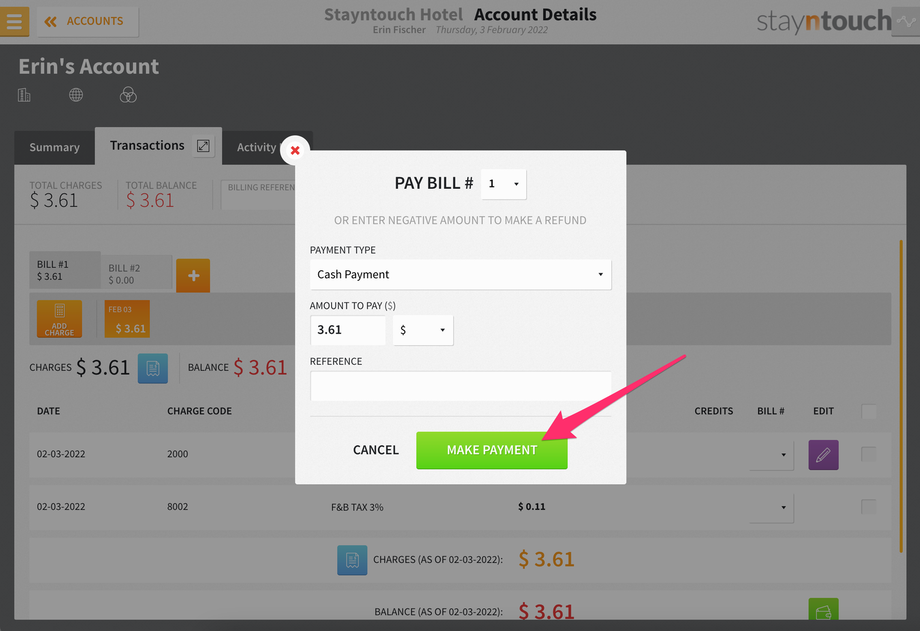This screenshot has height=631, width=920.
Task: Switch to the Summary tab
Action: 55,147
